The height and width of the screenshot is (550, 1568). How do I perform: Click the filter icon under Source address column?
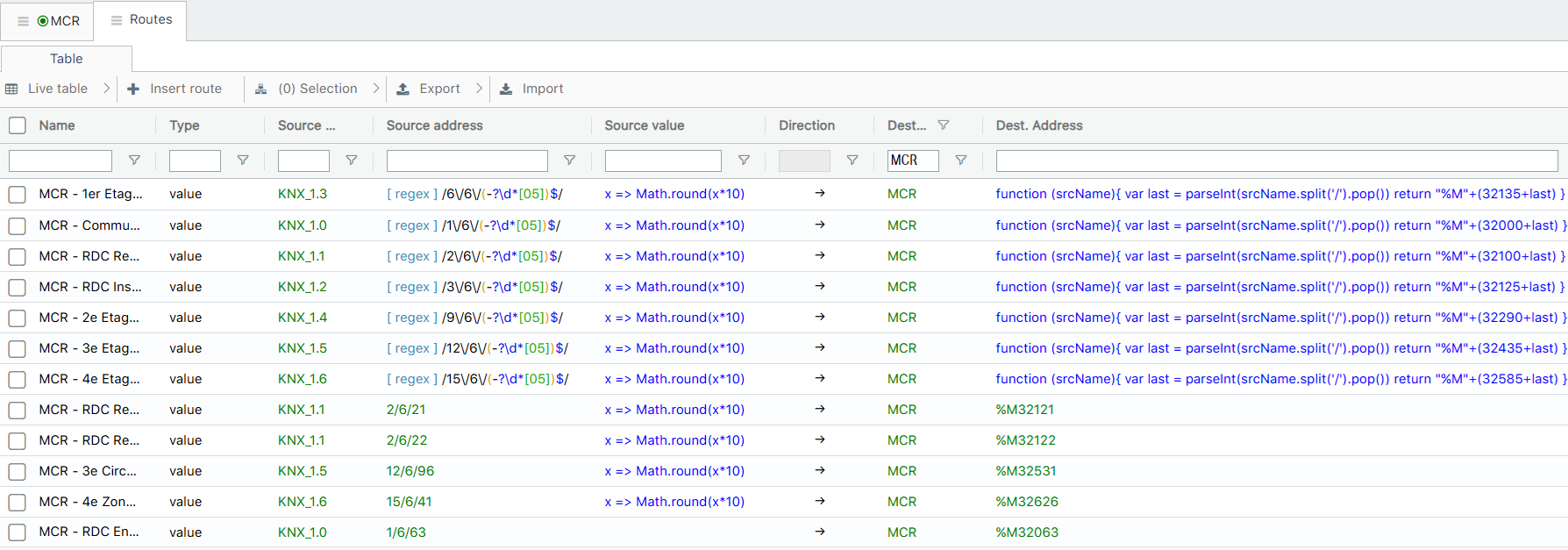click(x=569, y=161)
